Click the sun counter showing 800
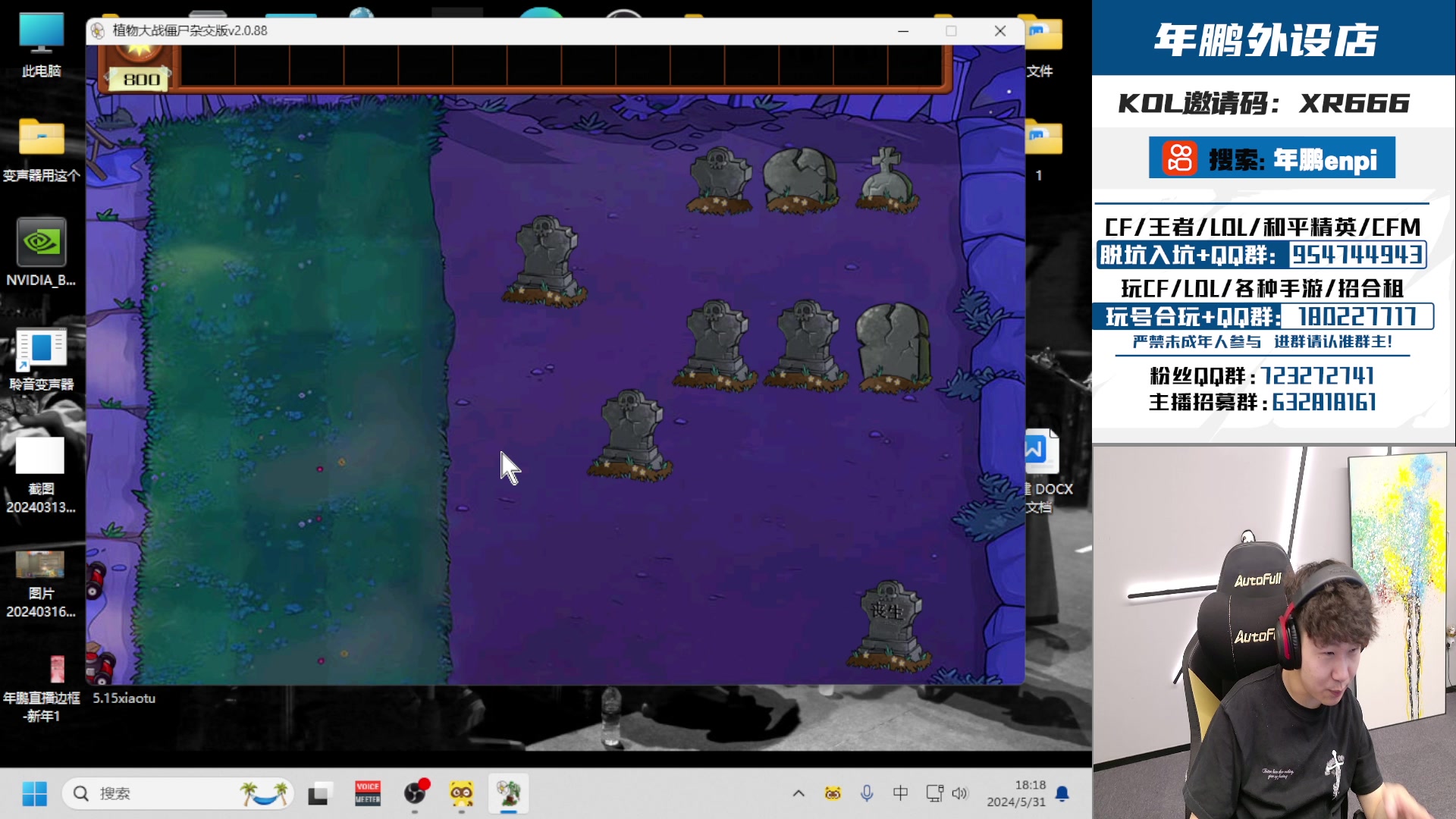This screenshot has height=819, width=1456. 141,79
